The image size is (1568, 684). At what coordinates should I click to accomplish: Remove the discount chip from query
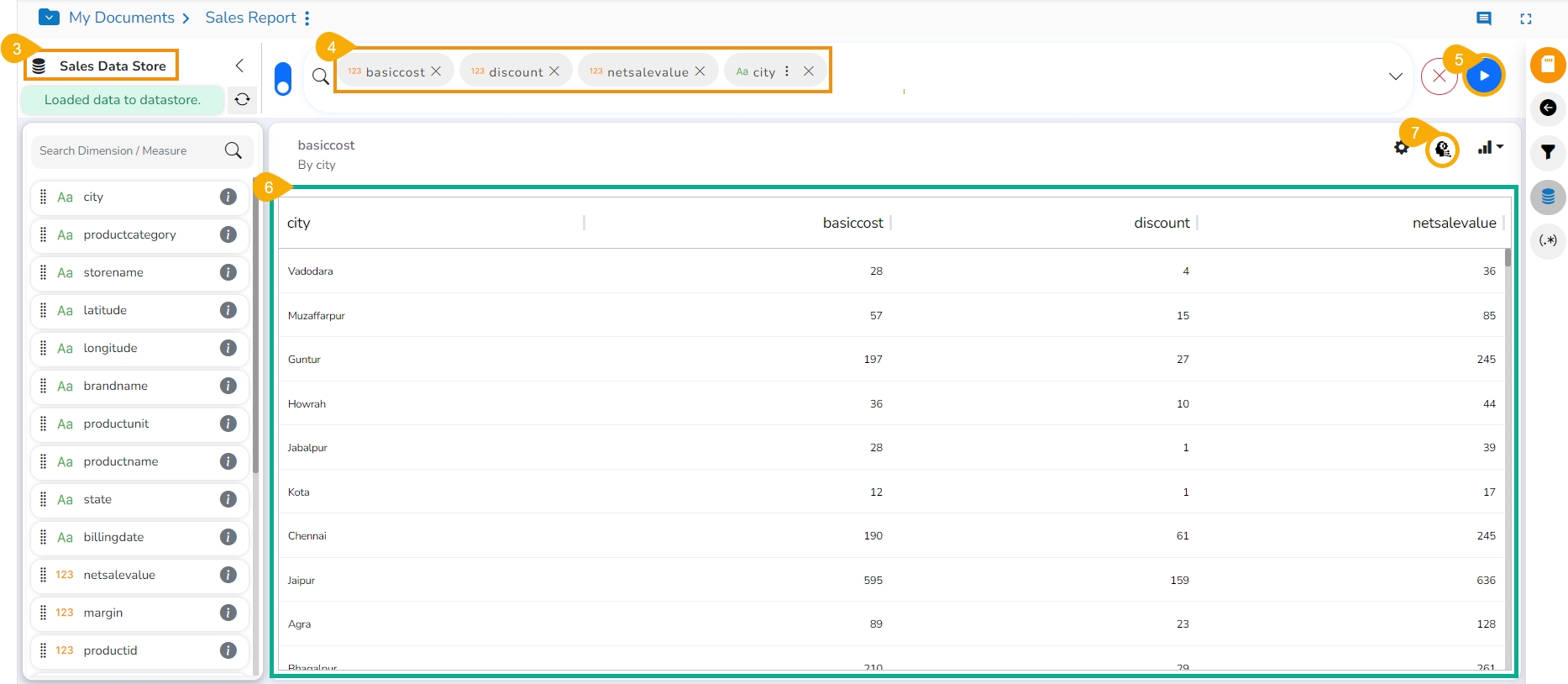554,71
